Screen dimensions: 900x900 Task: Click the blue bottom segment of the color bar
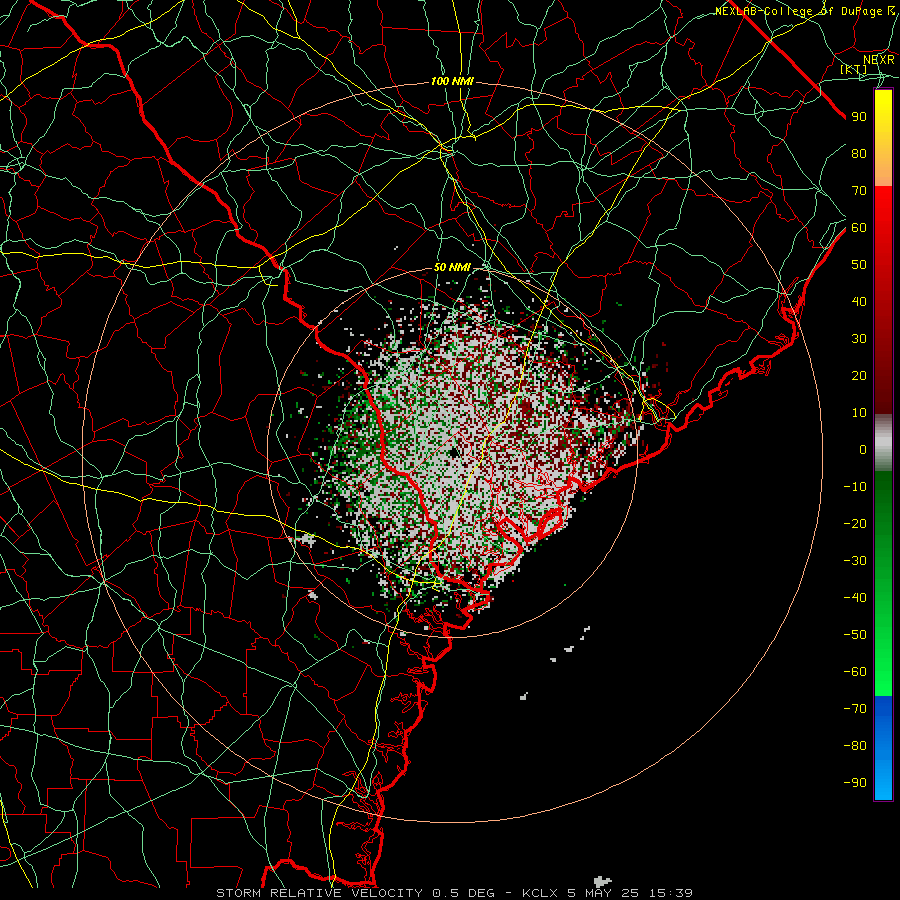pos(883,748)
